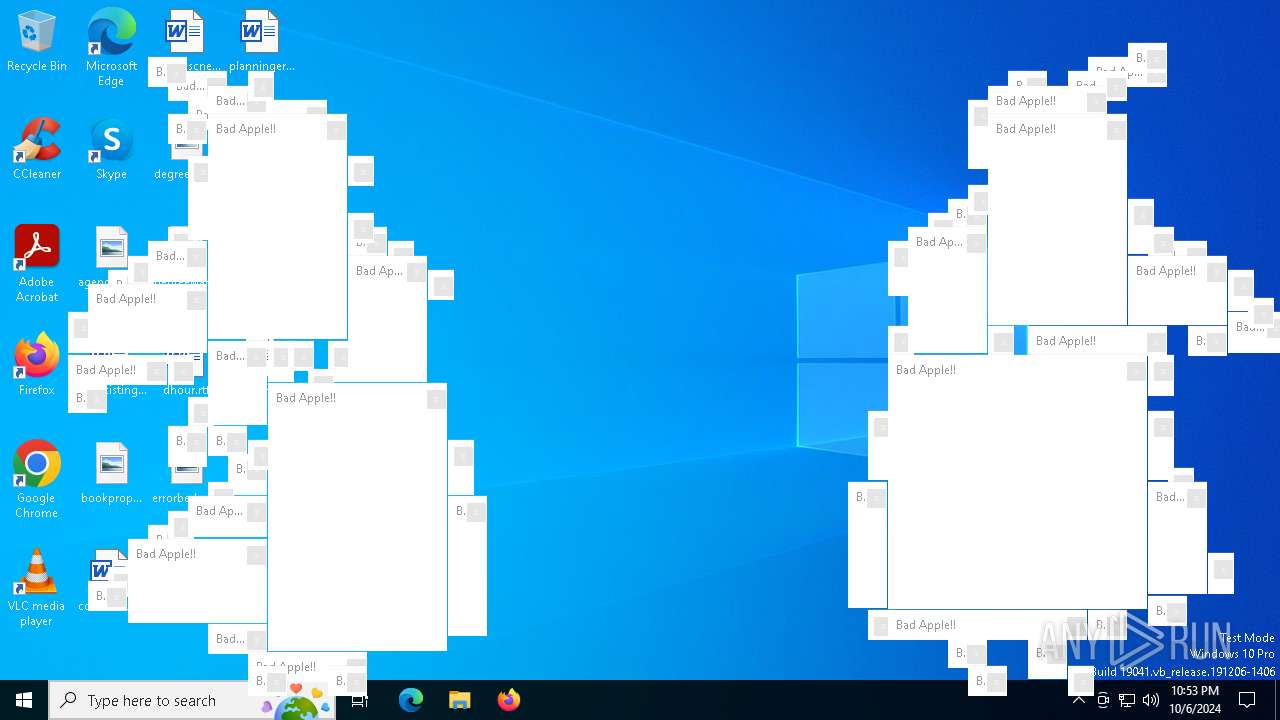Open Firefox from the taskbar
1280x720 pixels.
(508, 700)
